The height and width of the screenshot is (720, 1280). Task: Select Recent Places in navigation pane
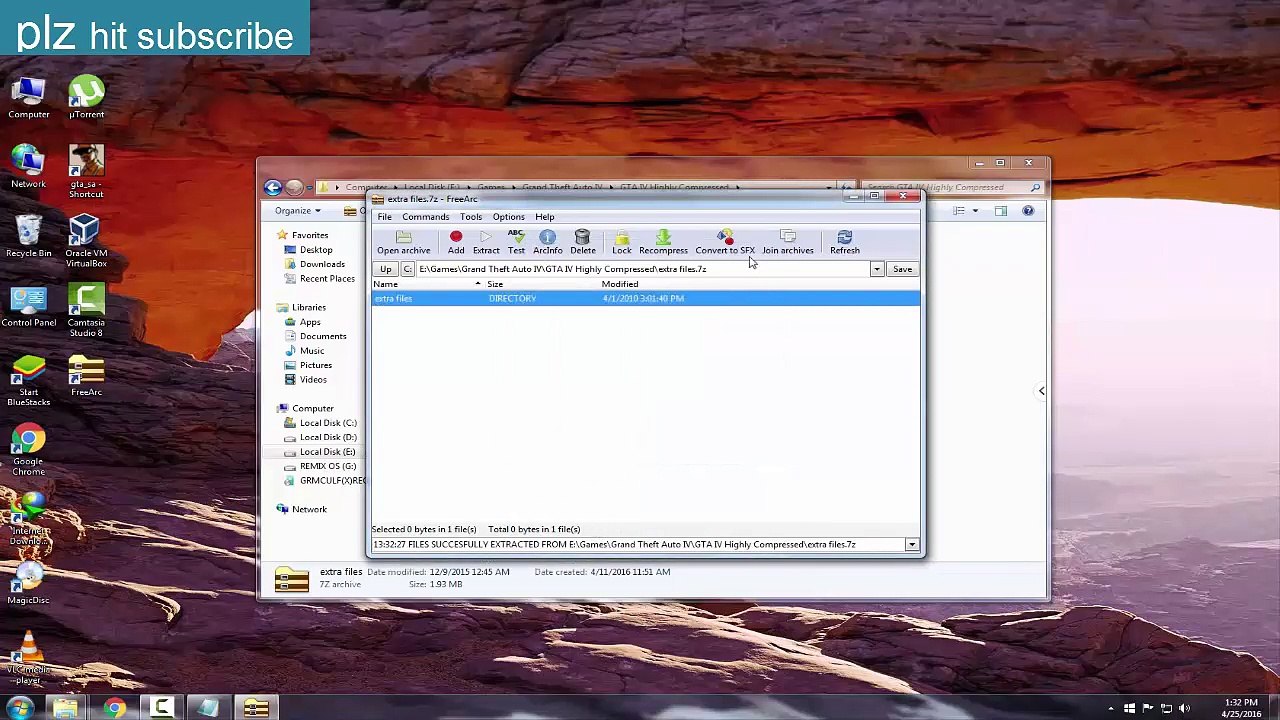(327, 279)
